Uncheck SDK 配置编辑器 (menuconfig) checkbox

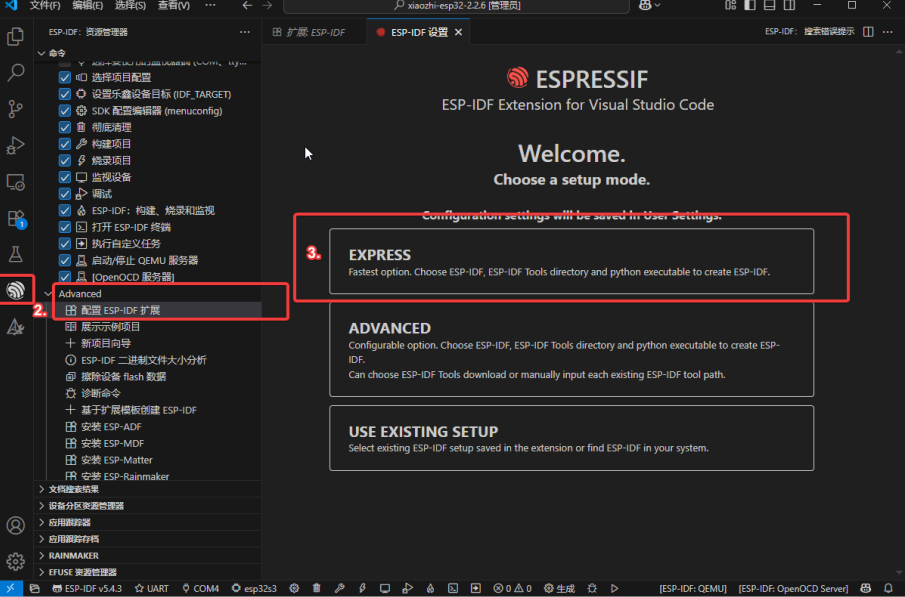65,111
